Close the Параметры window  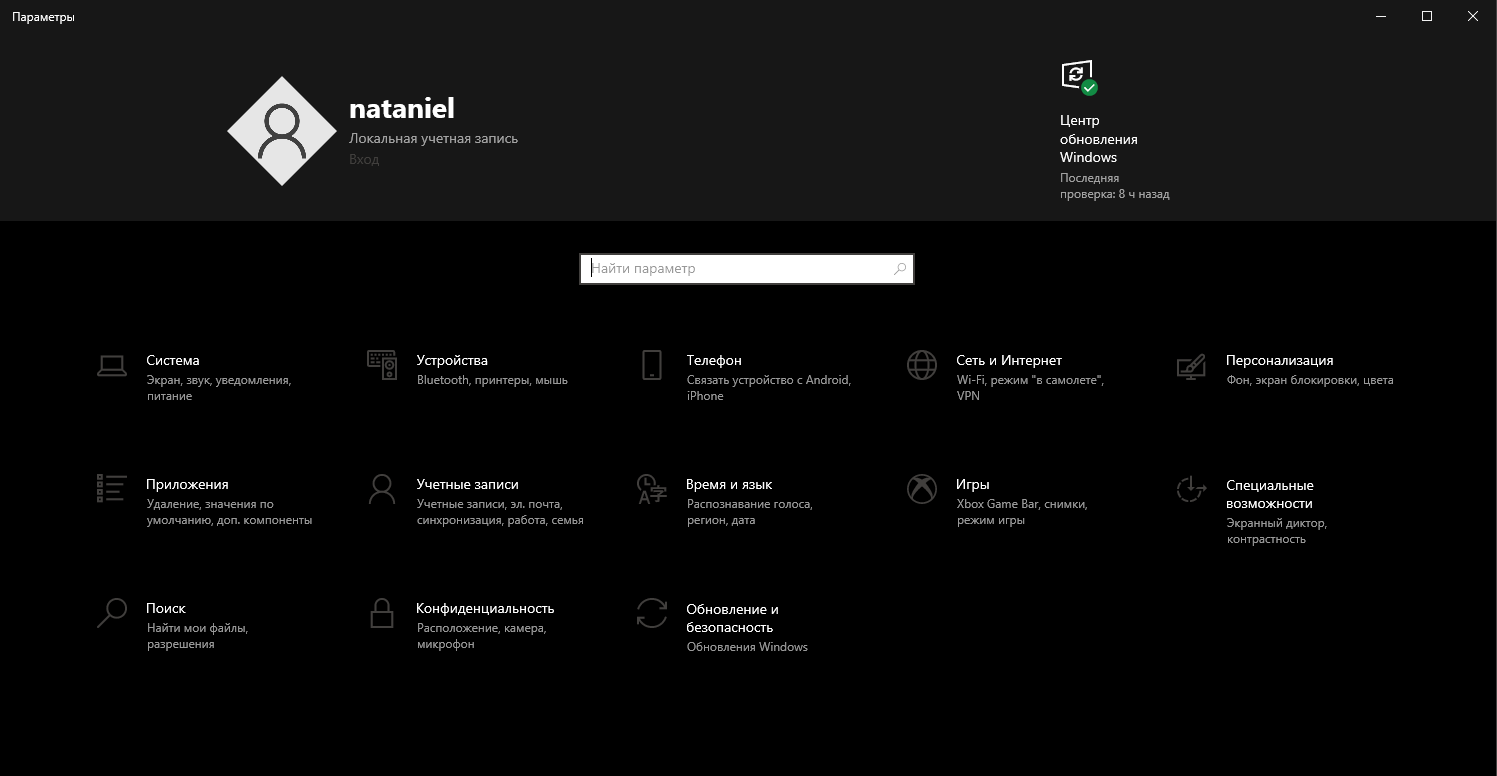click(1473, 16)
